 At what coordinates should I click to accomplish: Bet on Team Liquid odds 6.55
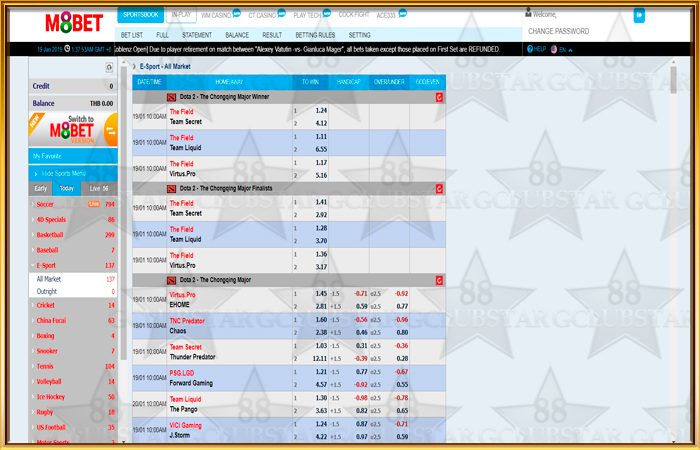(321, 150)
